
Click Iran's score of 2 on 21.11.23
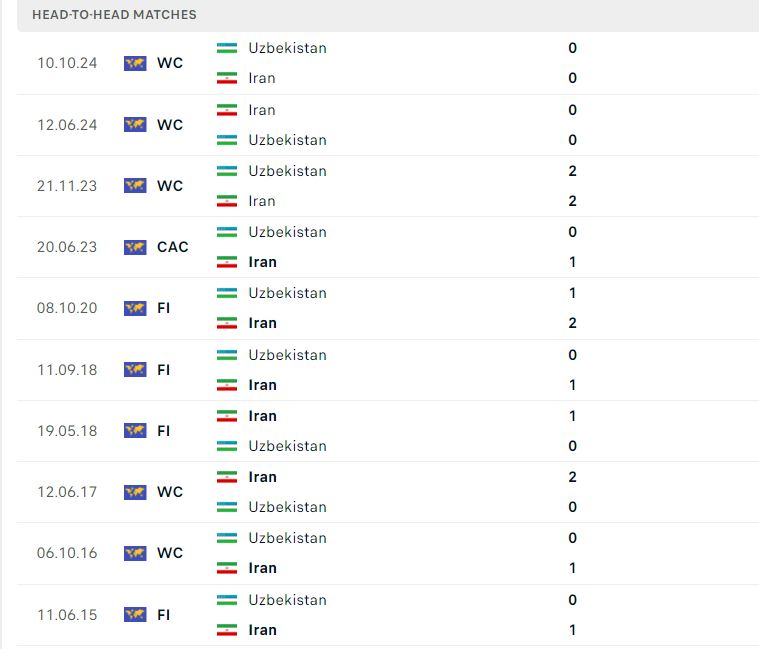coord(572,201)
